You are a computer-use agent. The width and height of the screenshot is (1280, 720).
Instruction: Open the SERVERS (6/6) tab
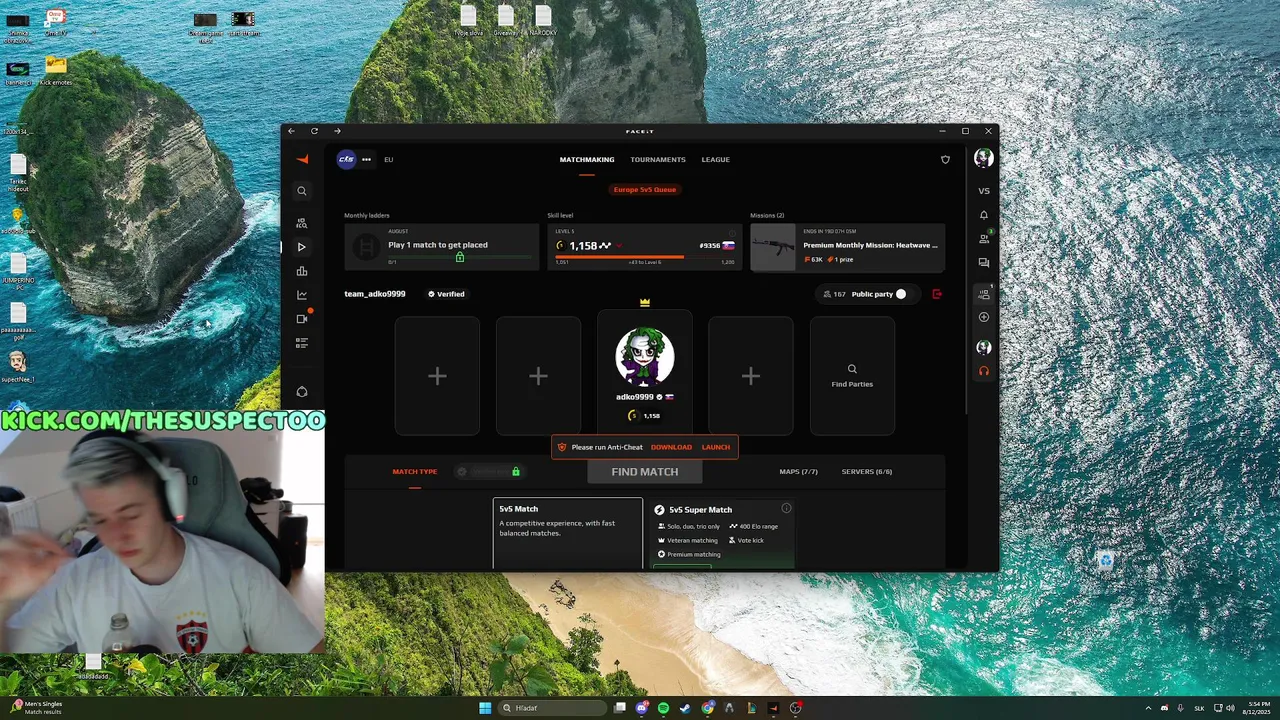[867, 472]
